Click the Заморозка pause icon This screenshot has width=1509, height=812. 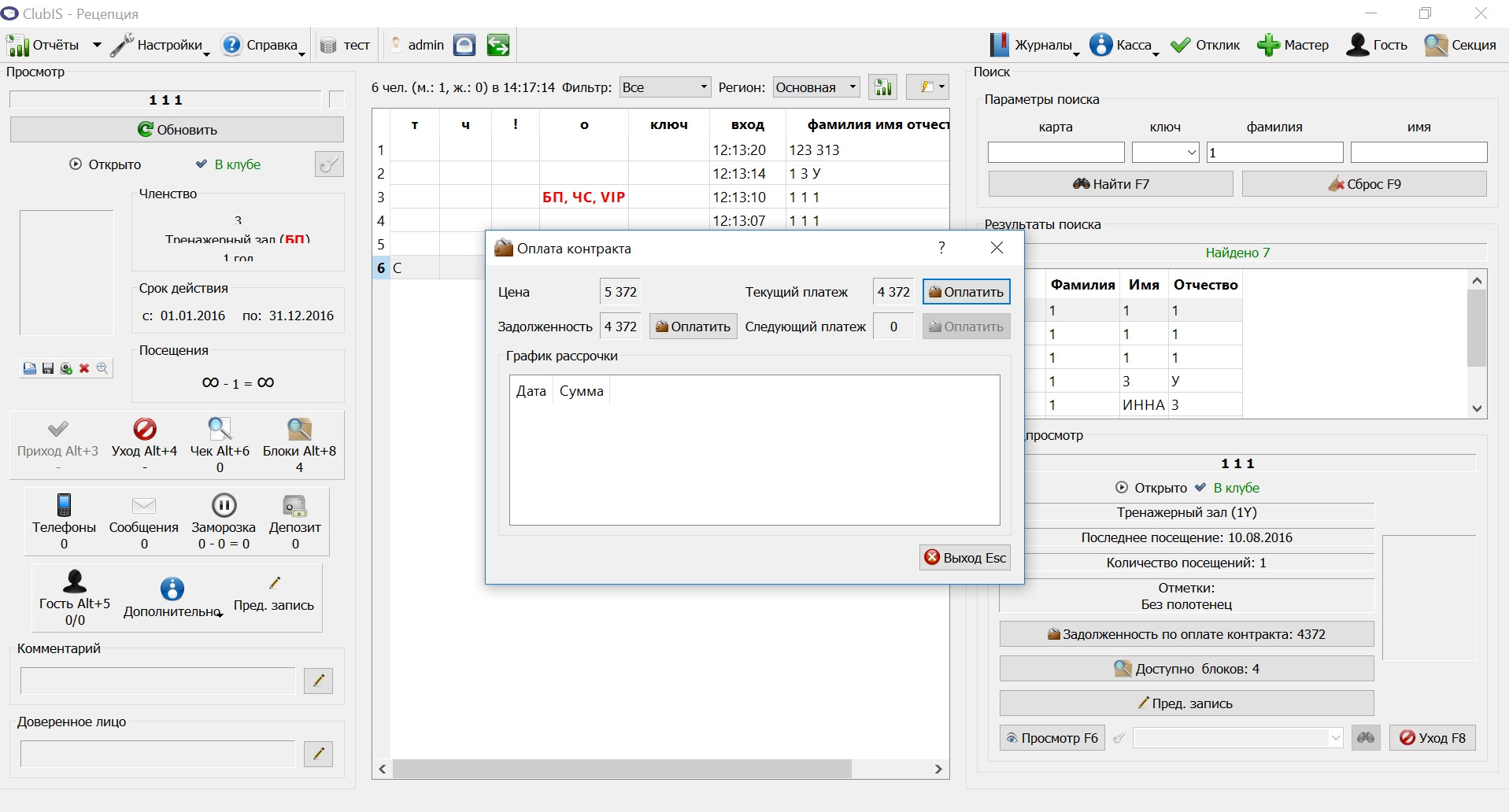coord(224,504)
